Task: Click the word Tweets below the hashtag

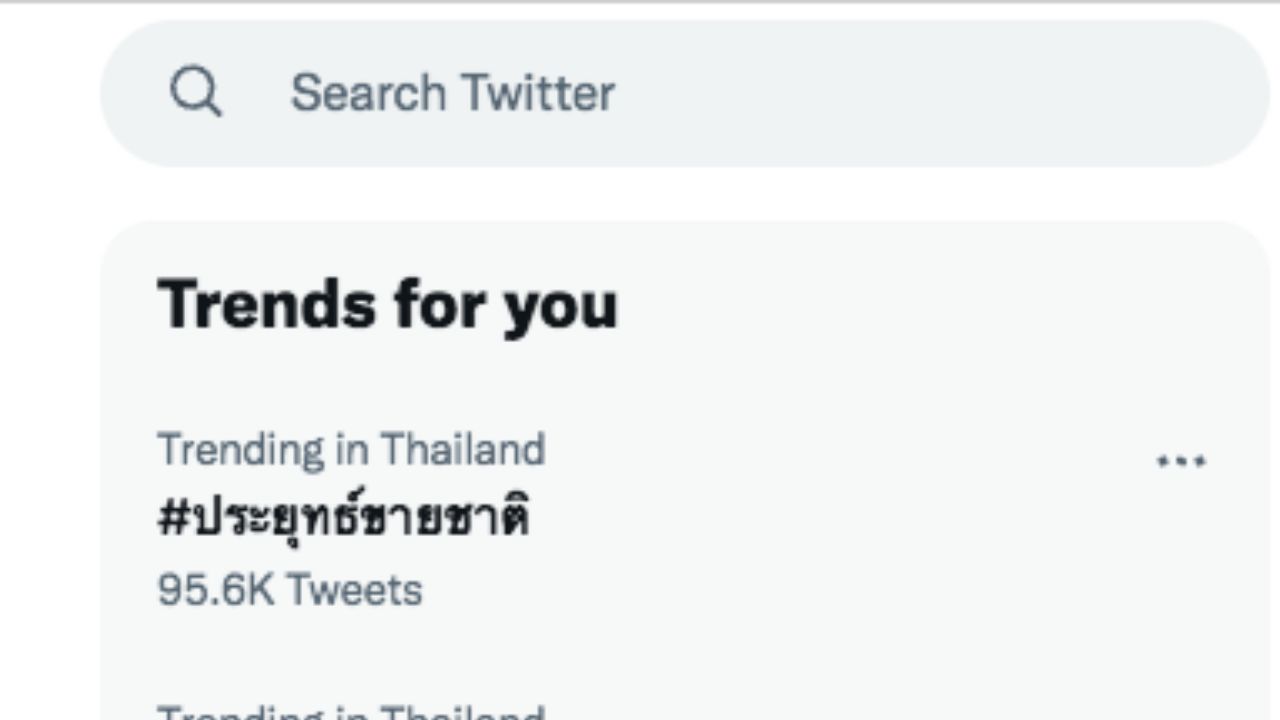Action: click(x=355, y=590)
